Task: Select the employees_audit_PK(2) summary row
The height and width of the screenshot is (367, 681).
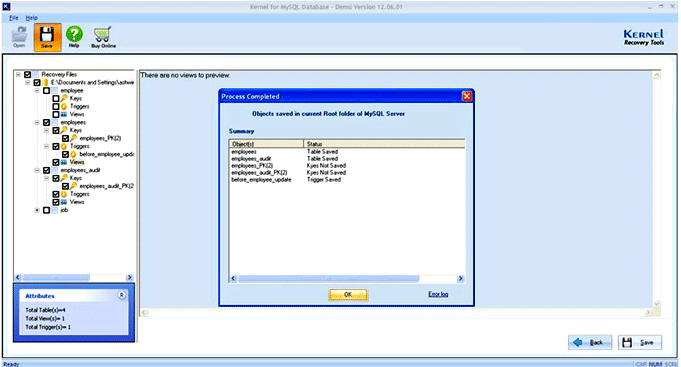Action: (x=347, y=172)
